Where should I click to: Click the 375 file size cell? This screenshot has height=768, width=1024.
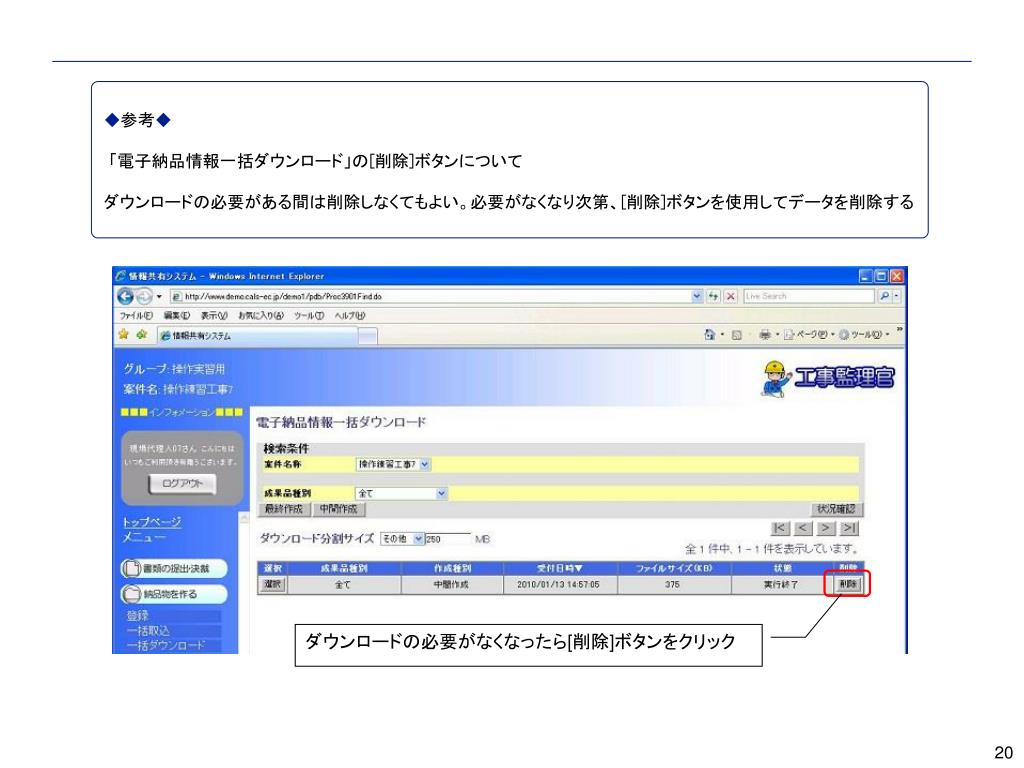click(673, 584)
